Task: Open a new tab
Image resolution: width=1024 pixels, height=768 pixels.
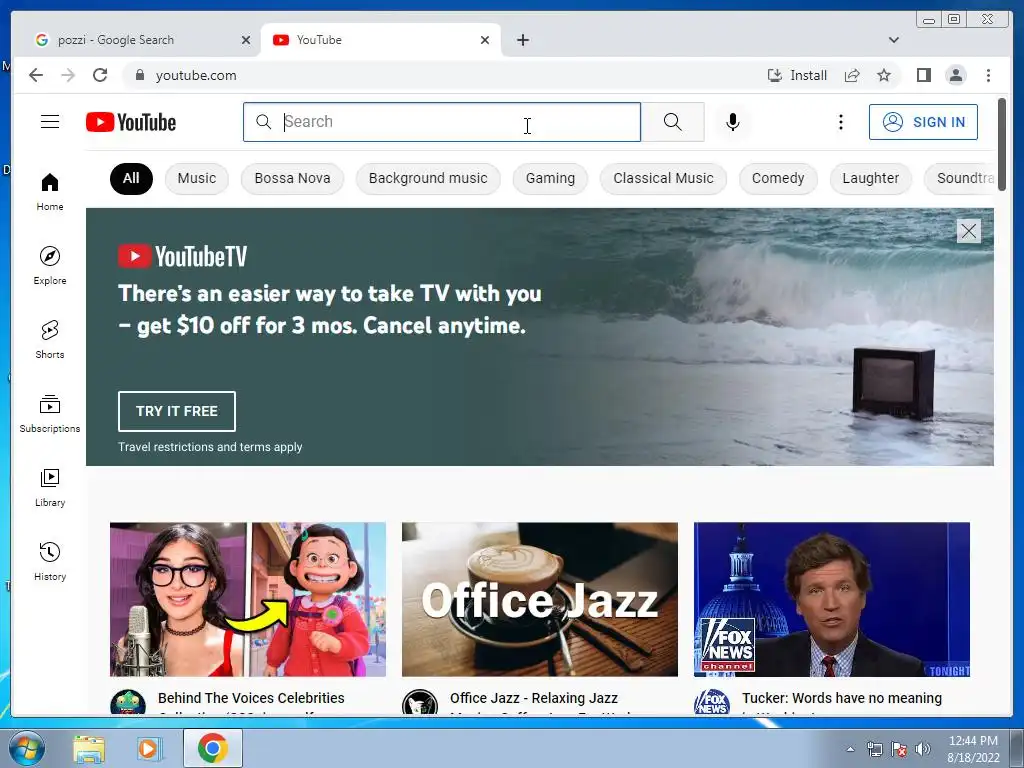Action: point(522,40)
